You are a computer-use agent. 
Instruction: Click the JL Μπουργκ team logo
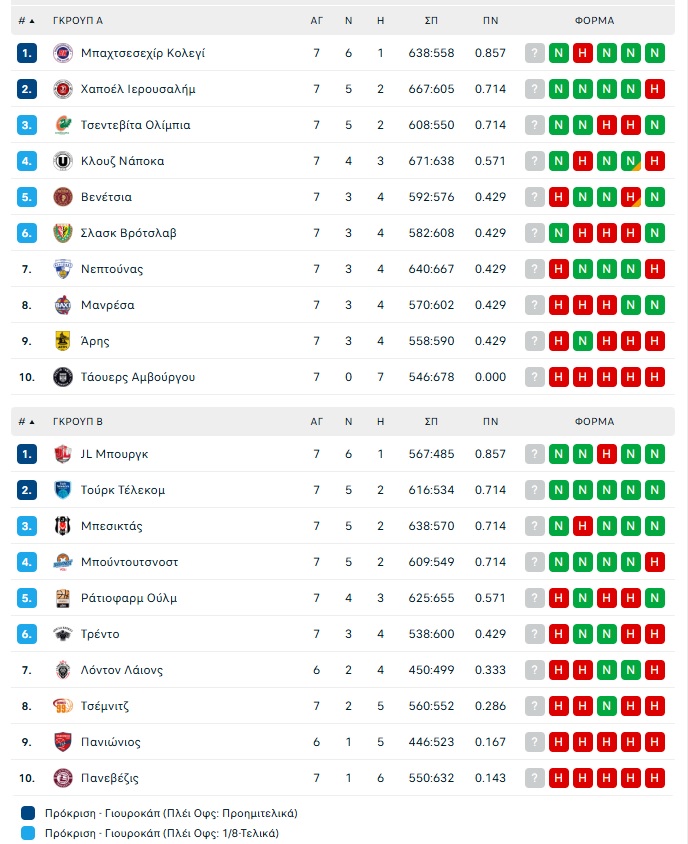click(62, 454)
